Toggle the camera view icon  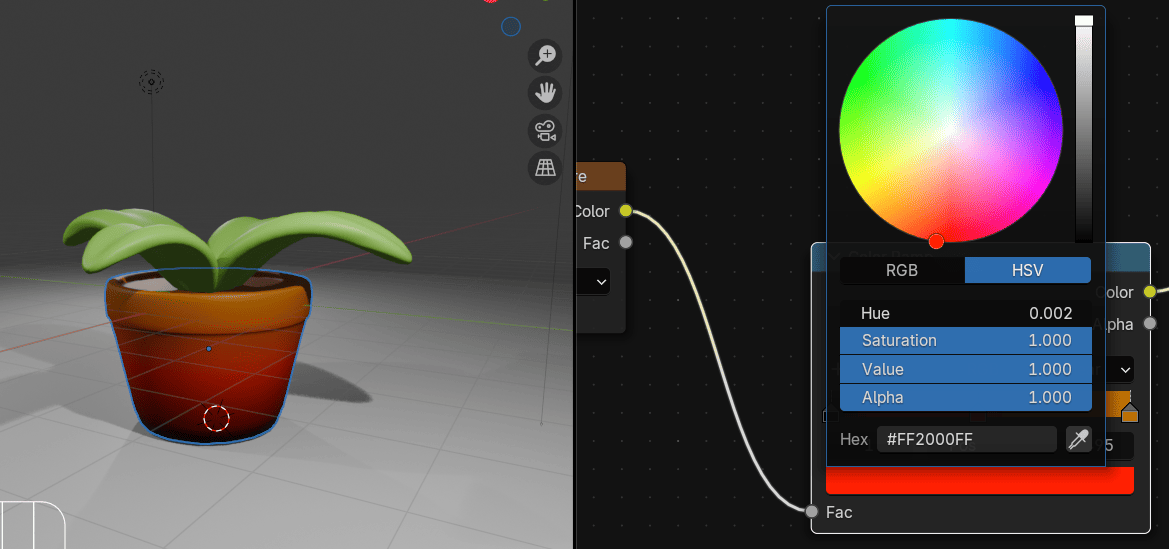(x=545, y=131)
